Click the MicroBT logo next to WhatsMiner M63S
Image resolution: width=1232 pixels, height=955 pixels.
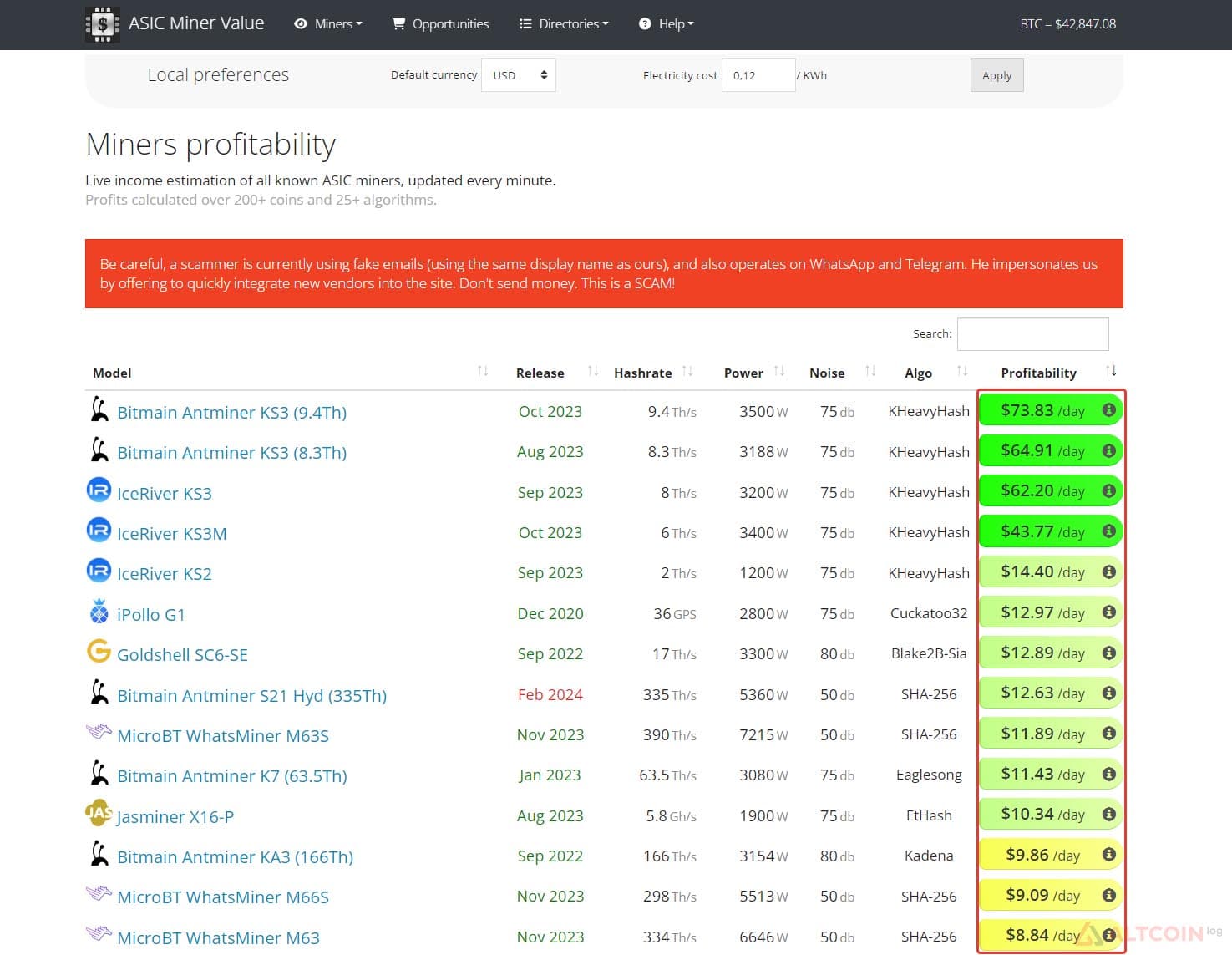99,732
